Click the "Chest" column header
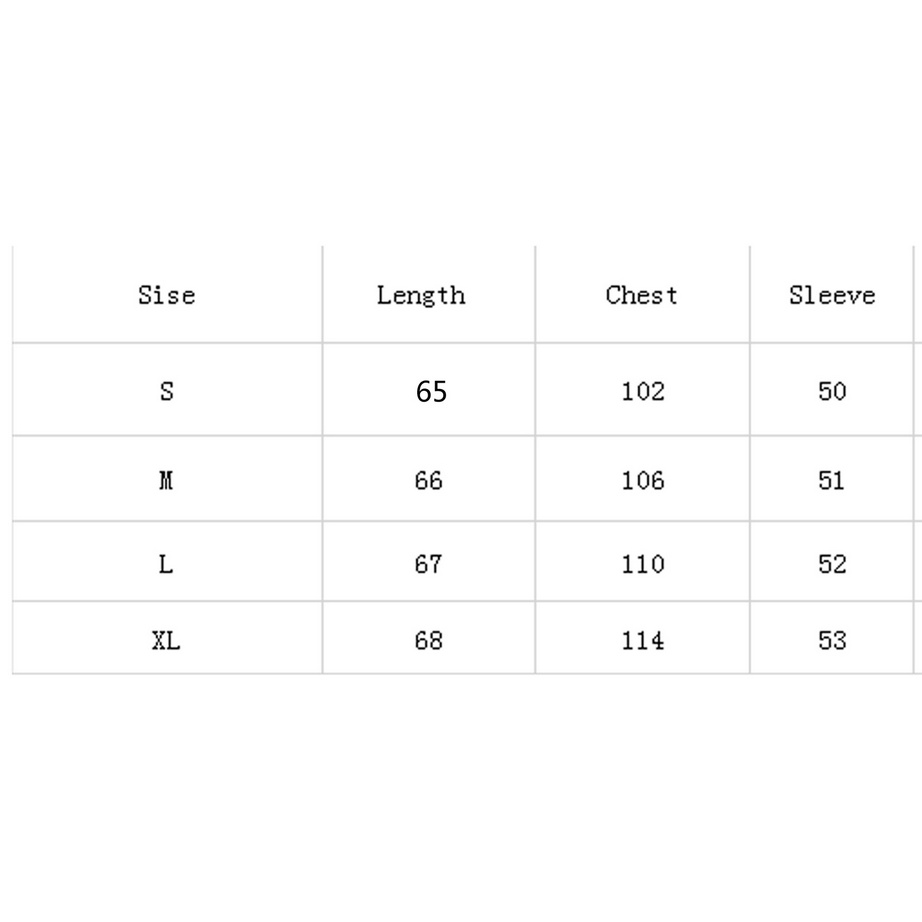This screenshot has width=922, height=922. click(642, 295)
